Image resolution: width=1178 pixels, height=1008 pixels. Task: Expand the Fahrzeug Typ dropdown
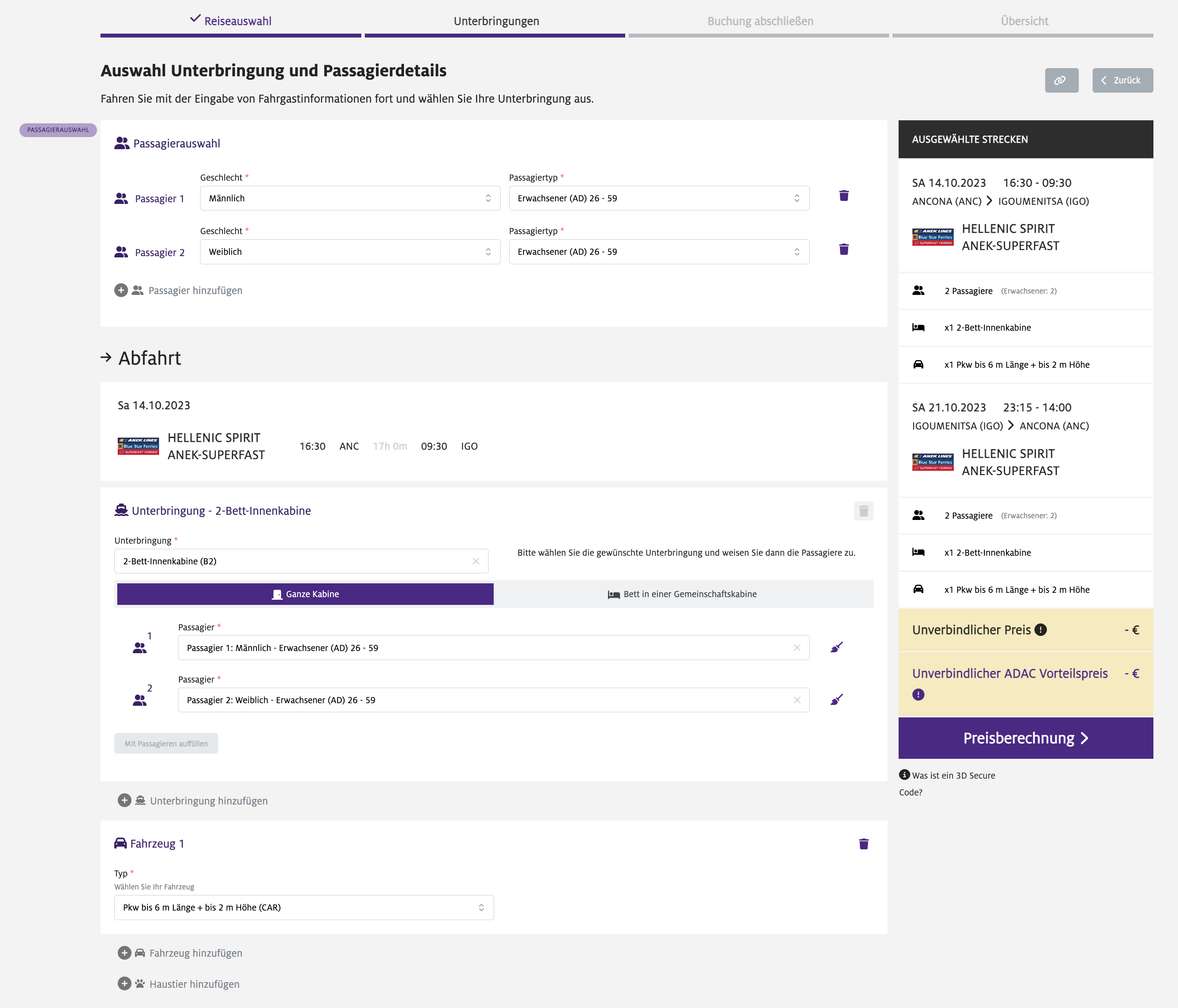pyautogui.click(x=304, y=908)
